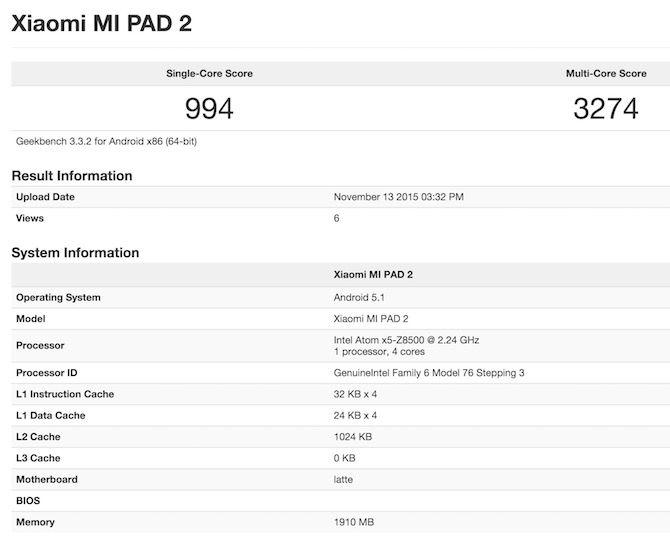Image resolution: width=670 pixels, height=540 pixels.
Task: Click the Views row label
Action: [30, 218]
